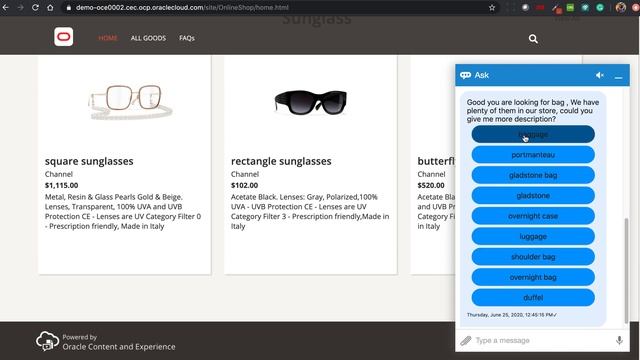Click the red rectangle extension icon

pos(540,7)
